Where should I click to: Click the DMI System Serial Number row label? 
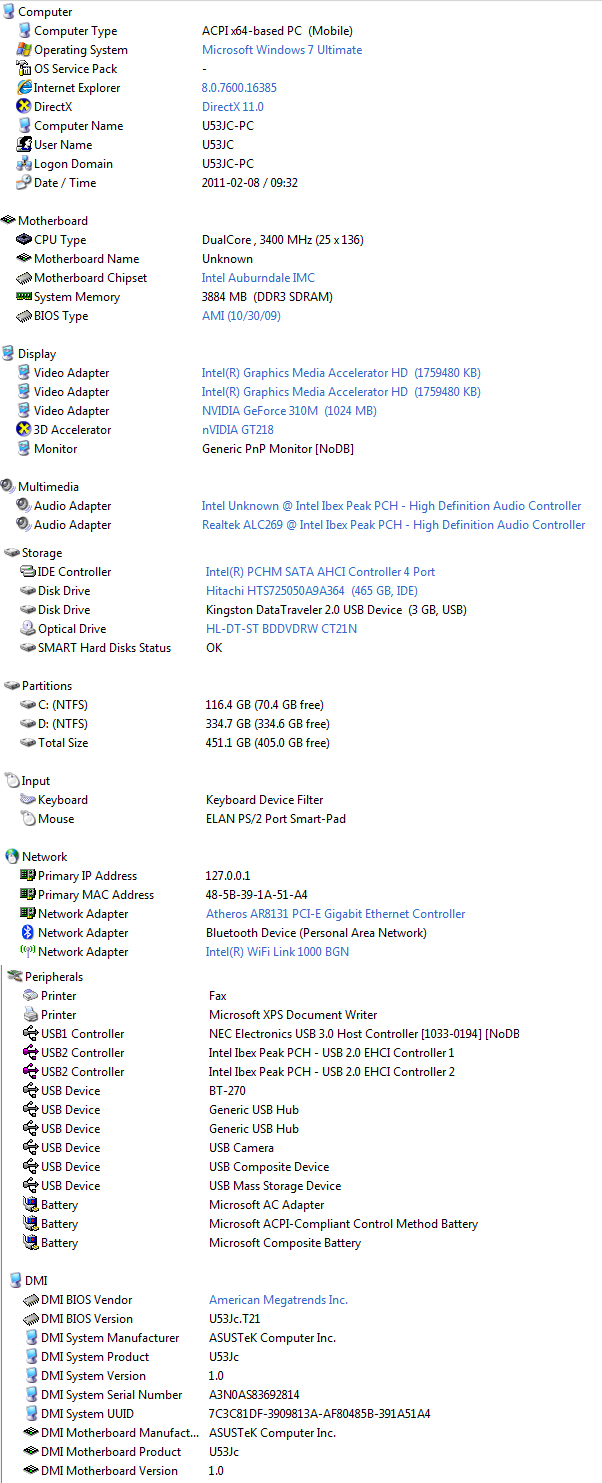tap(112, 1395)
